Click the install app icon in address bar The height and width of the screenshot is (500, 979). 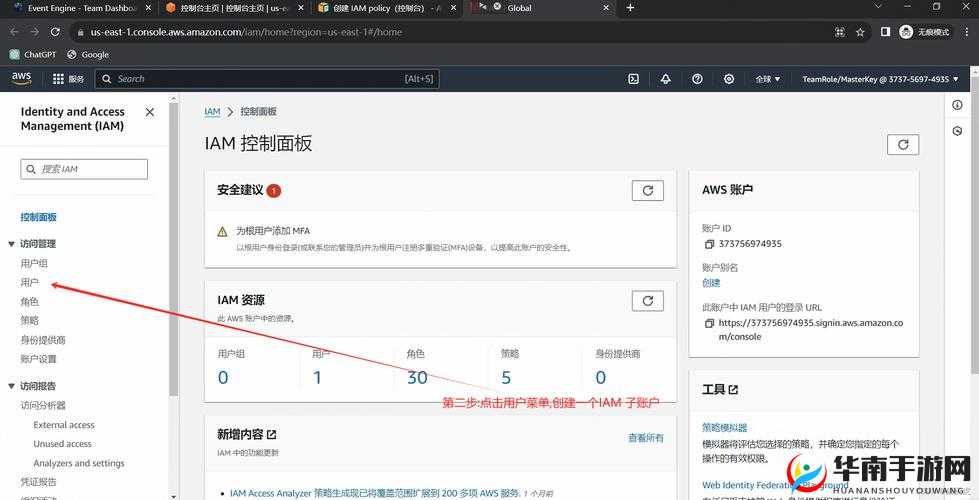tap(840, 32)
